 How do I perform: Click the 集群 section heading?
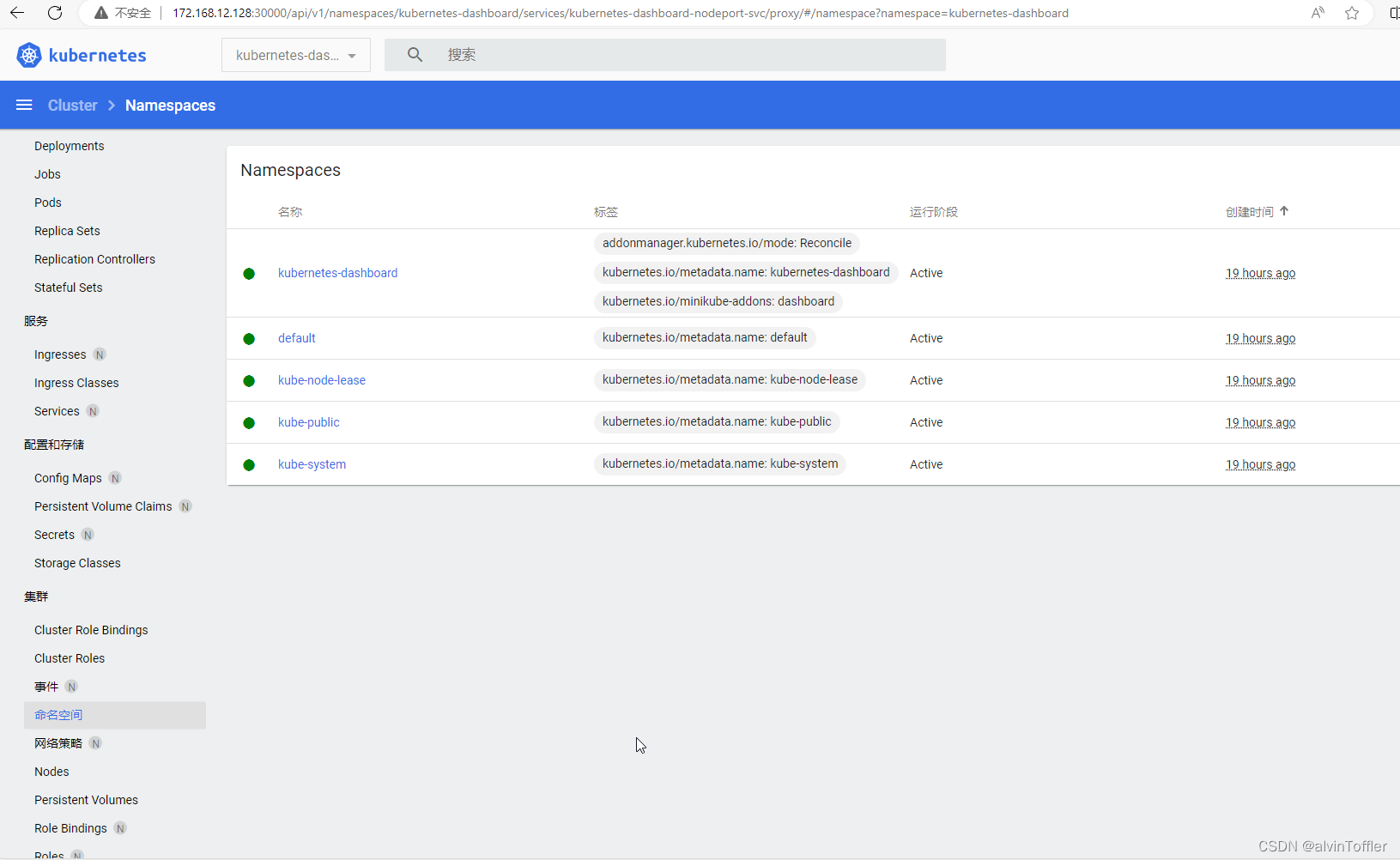pos(36,597)
